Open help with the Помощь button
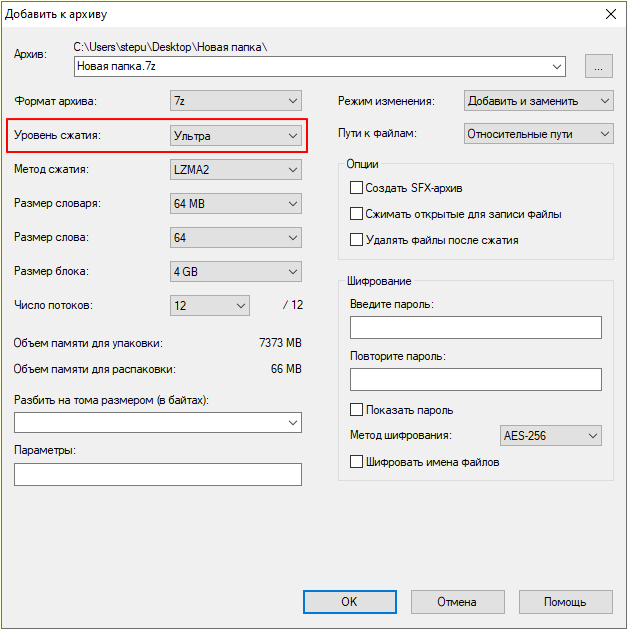The image size is (628, 630). tap(565, 602)
